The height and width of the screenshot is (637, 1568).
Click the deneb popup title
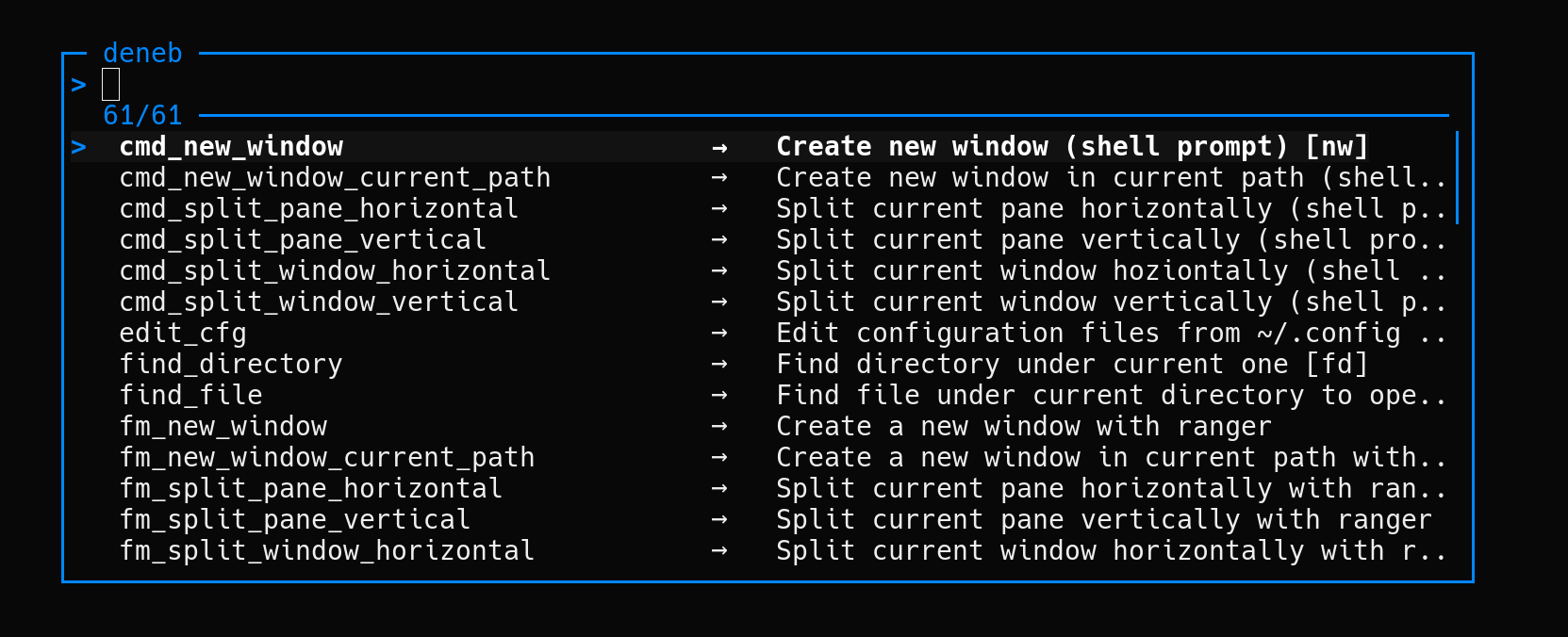(x=142, y=54)
